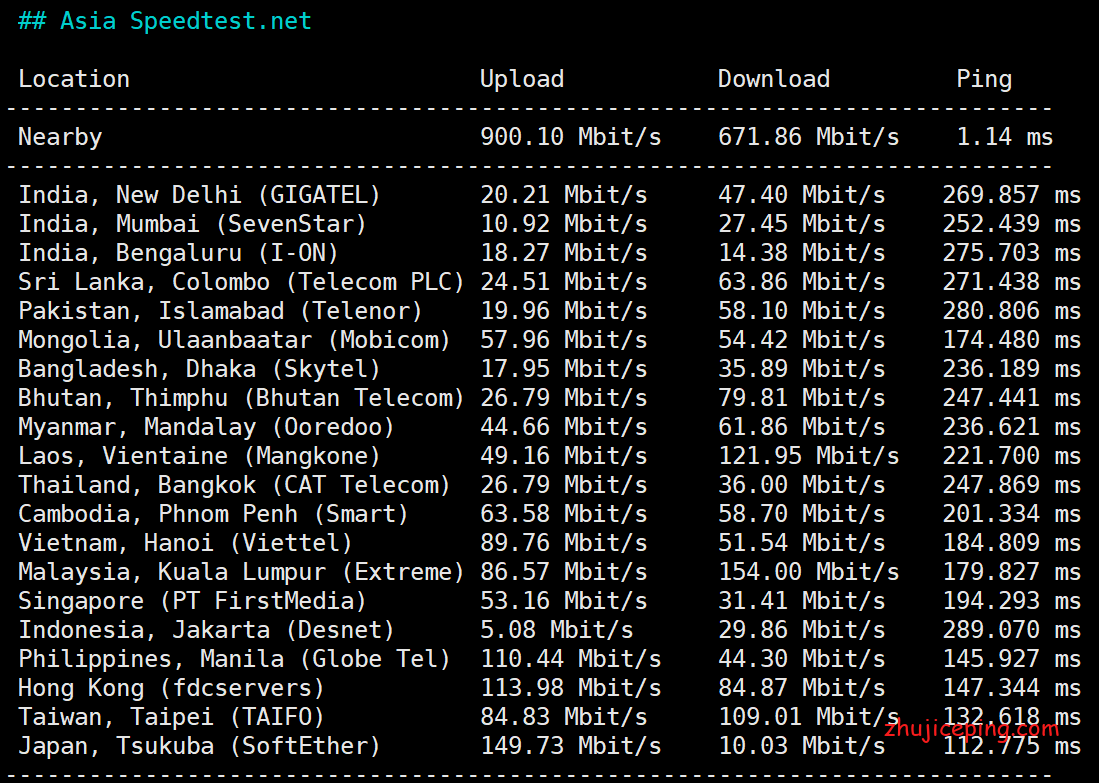
Task: Select 'Cambodia, Phnom Penh (Smart)' row
Action: (x=550, y=514)
